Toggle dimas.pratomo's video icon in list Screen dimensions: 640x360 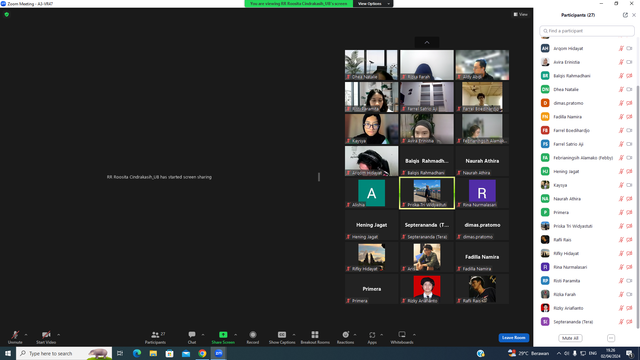click(629, 103)
